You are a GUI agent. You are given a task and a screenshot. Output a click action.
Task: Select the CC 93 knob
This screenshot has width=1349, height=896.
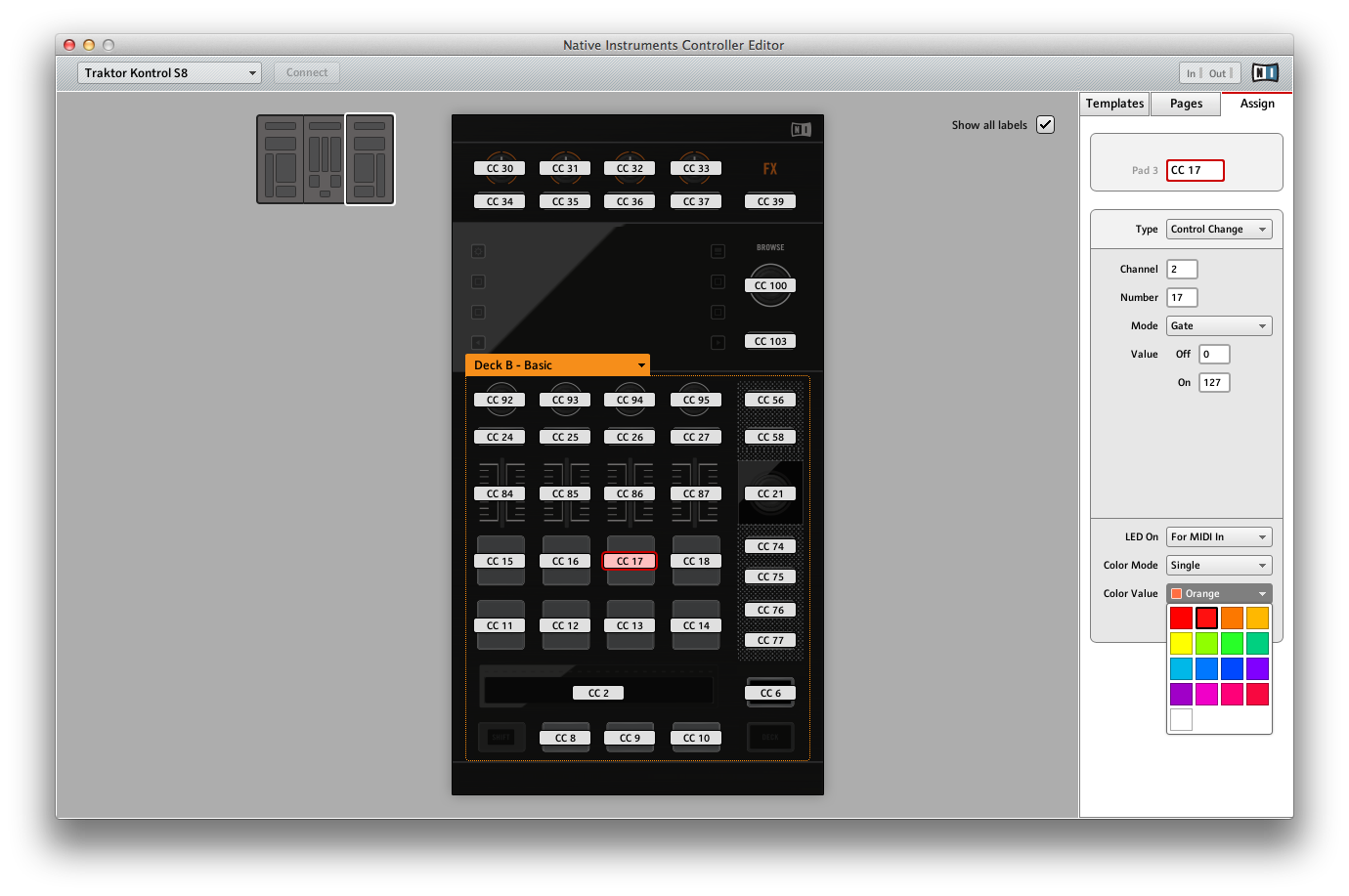[x=565, y=400]
